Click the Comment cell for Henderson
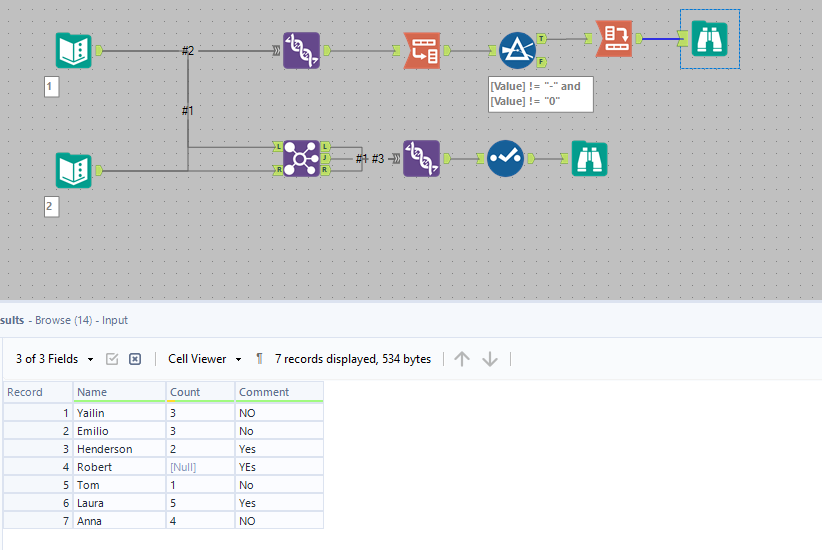The image size is (822, 550). pyautogui.click(x=279, y=449)
